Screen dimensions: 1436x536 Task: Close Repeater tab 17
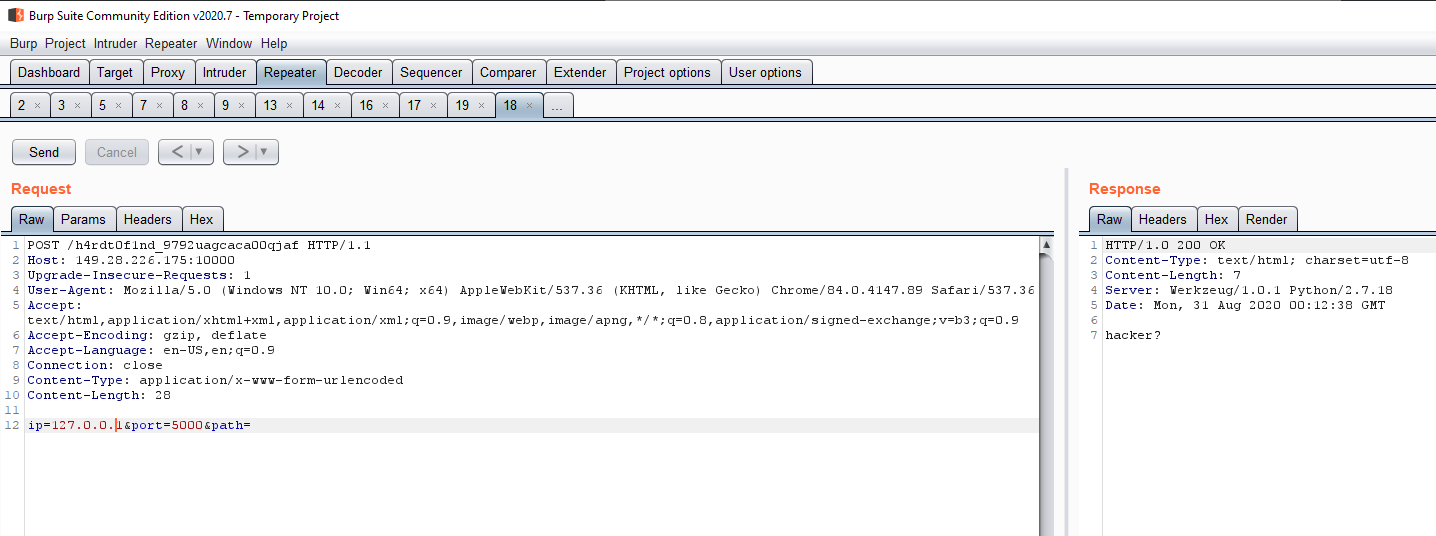click(x=434, y=105)
